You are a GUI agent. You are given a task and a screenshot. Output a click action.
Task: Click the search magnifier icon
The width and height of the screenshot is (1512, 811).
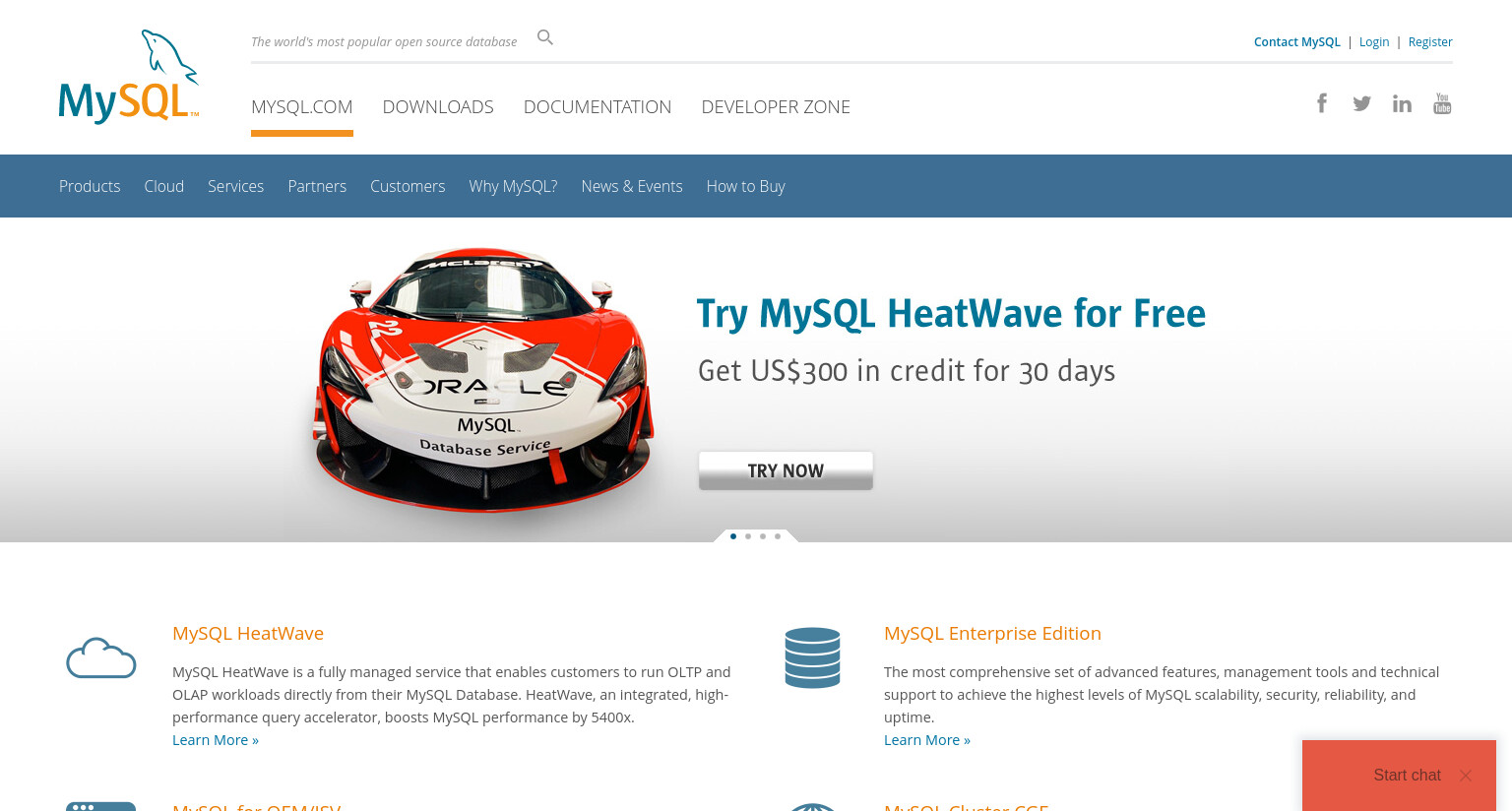pos(545,37)
